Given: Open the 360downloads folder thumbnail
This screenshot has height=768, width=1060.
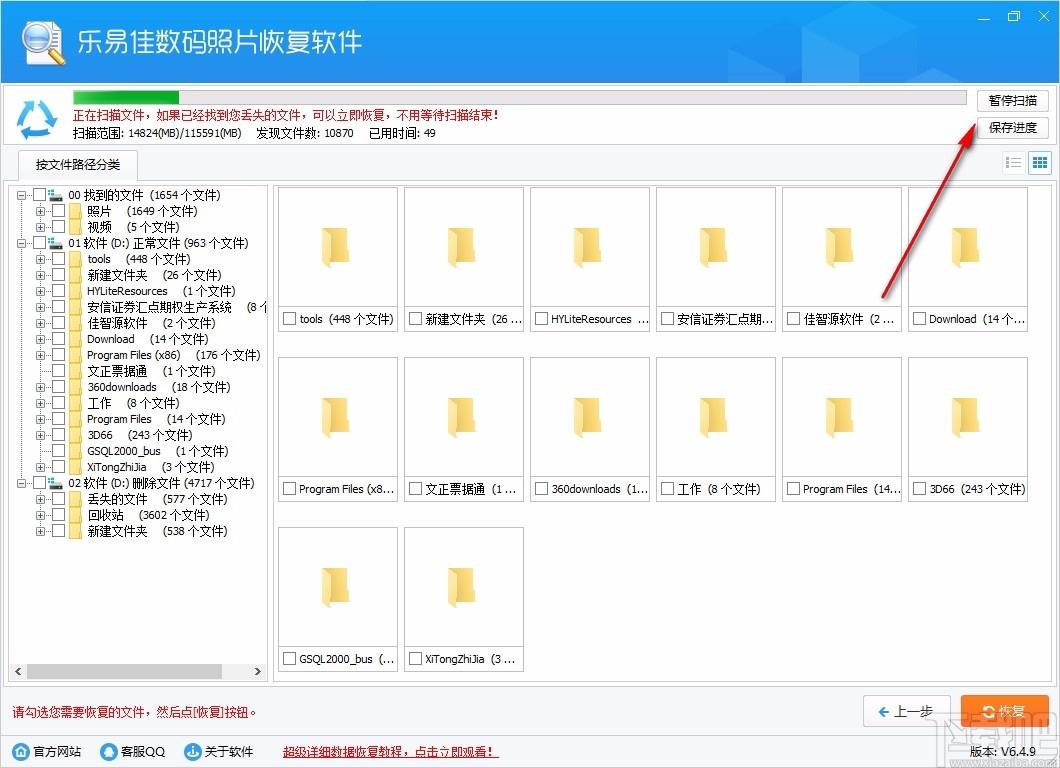Looking at the screenshot, I should [x=589, y=417].
